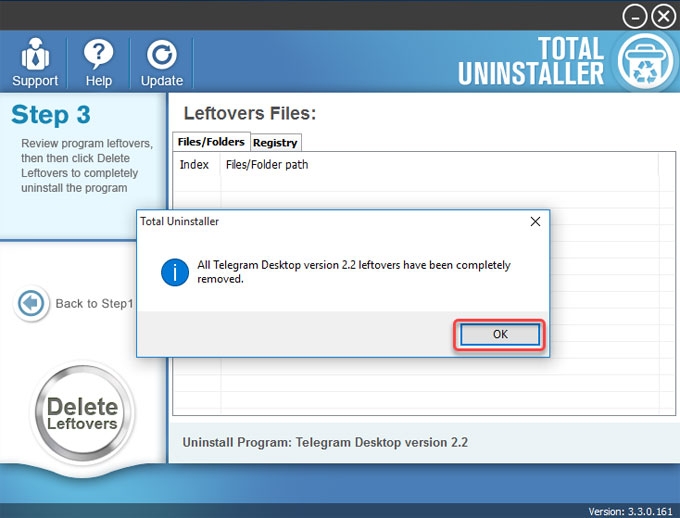Click the version number in status bar
The image size is (680, 518).
(x=632, y=511)
